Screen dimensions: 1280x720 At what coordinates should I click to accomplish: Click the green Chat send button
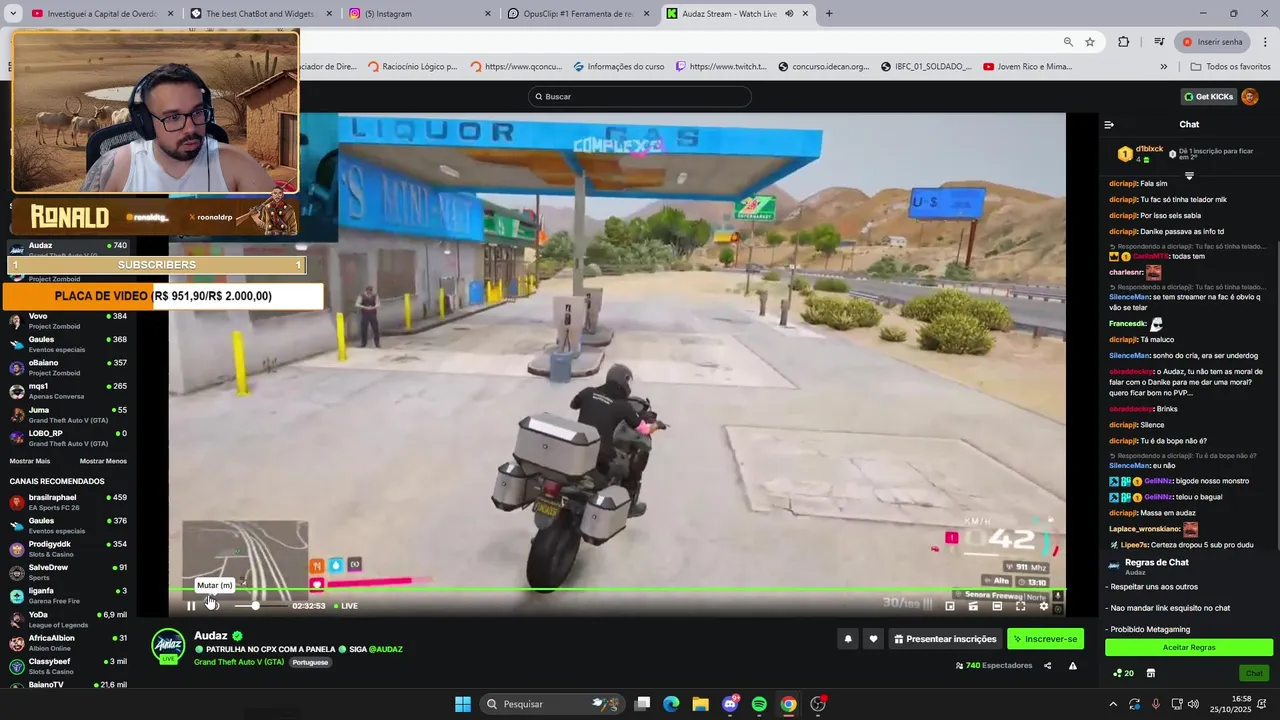point(1254,673)
